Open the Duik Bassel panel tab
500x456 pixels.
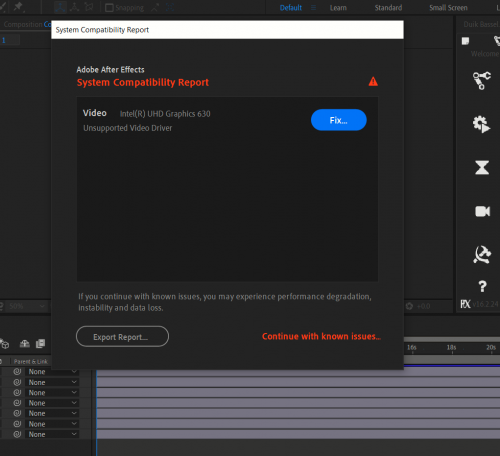click(x=481, y=24)
